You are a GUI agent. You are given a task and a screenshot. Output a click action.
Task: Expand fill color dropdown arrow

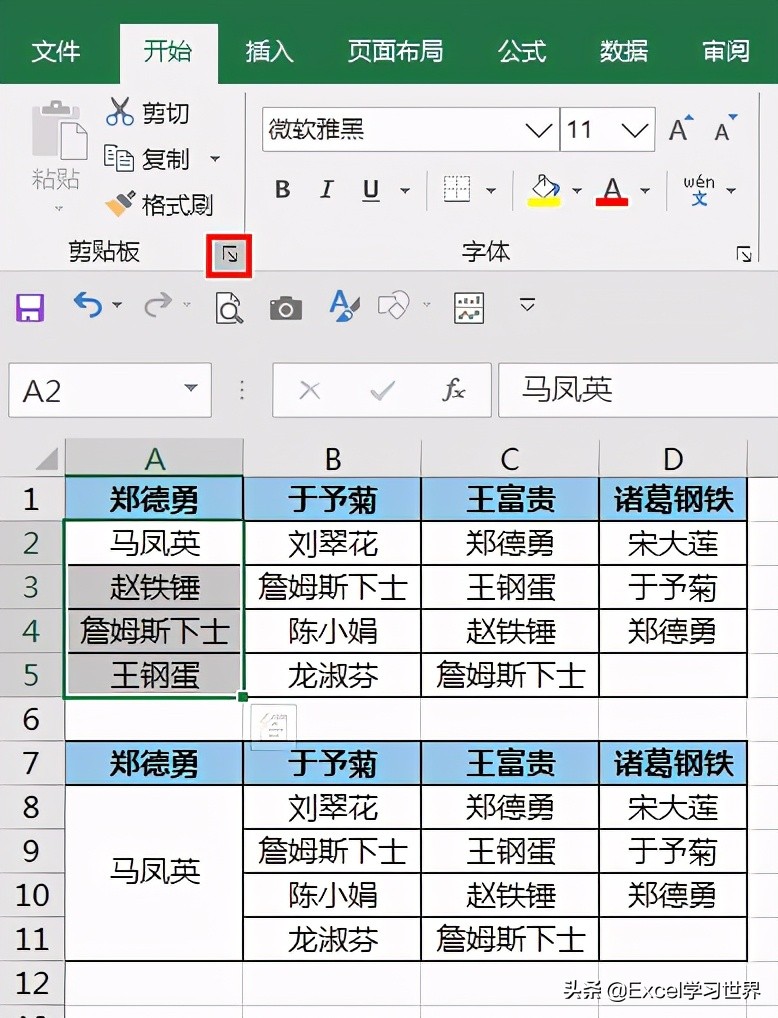pos(577,190)
